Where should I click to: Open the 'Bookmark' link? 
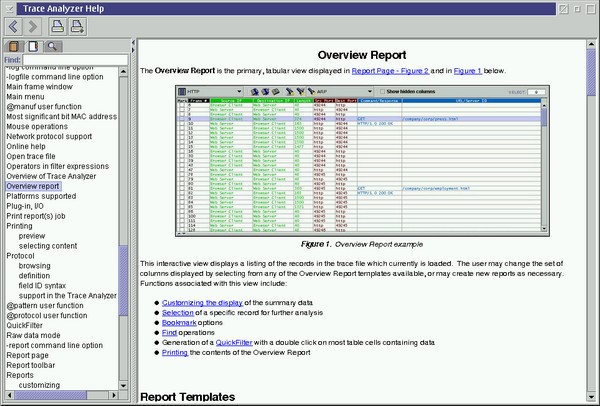coord(179,323)
